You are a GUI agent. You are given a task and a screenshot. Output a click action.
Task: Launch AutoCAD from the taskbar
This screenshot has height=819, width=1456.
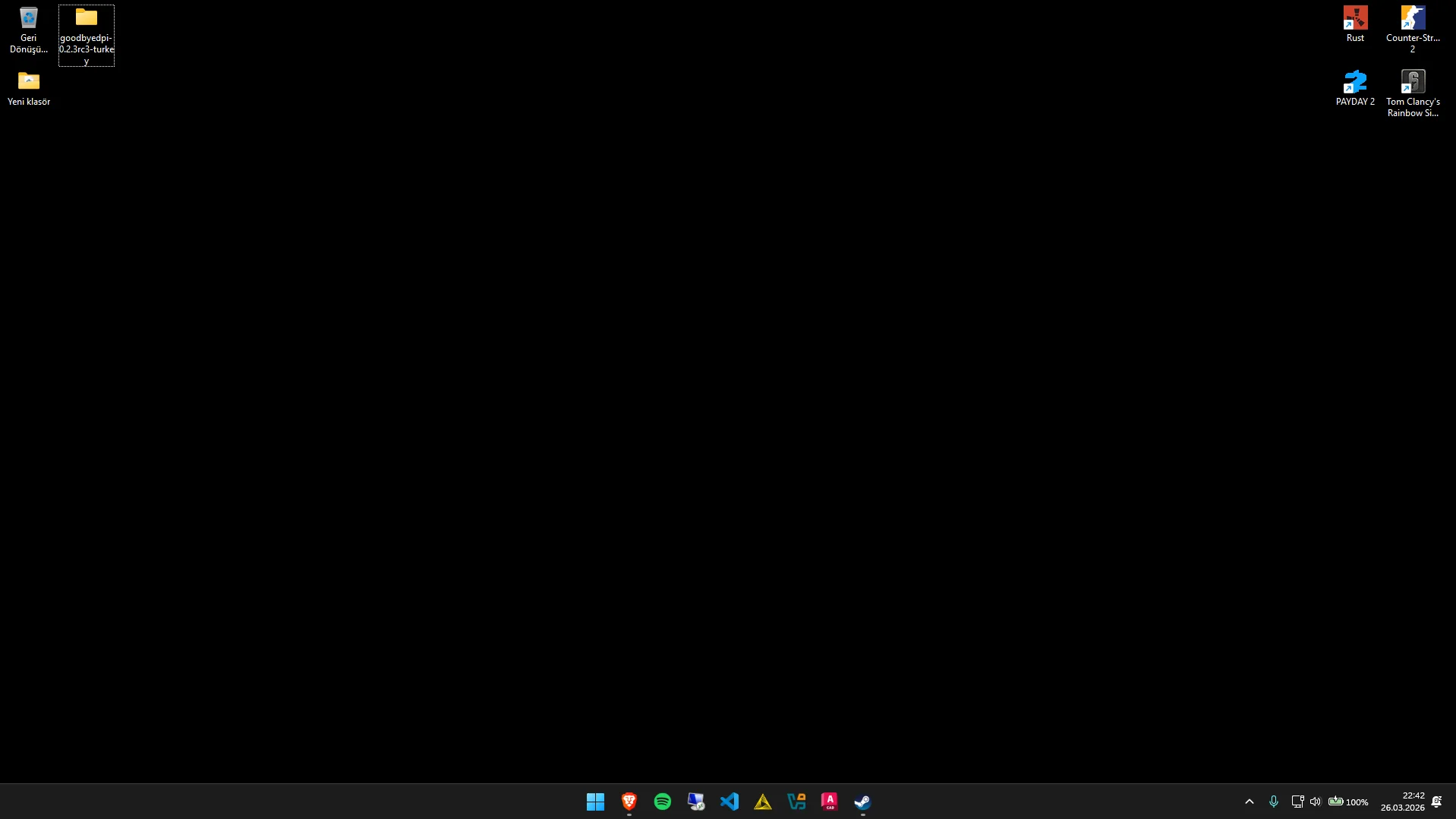click(x=829, y=801)
